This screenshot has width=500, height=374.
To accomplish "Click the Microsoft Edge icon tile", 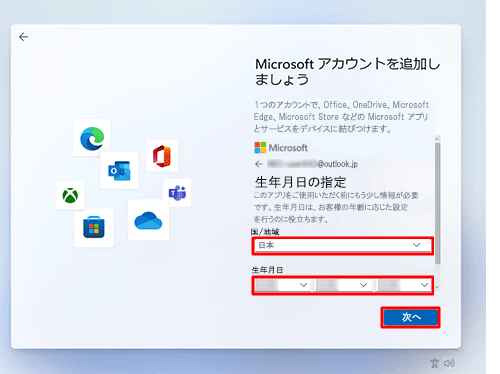I will (92, 138).
